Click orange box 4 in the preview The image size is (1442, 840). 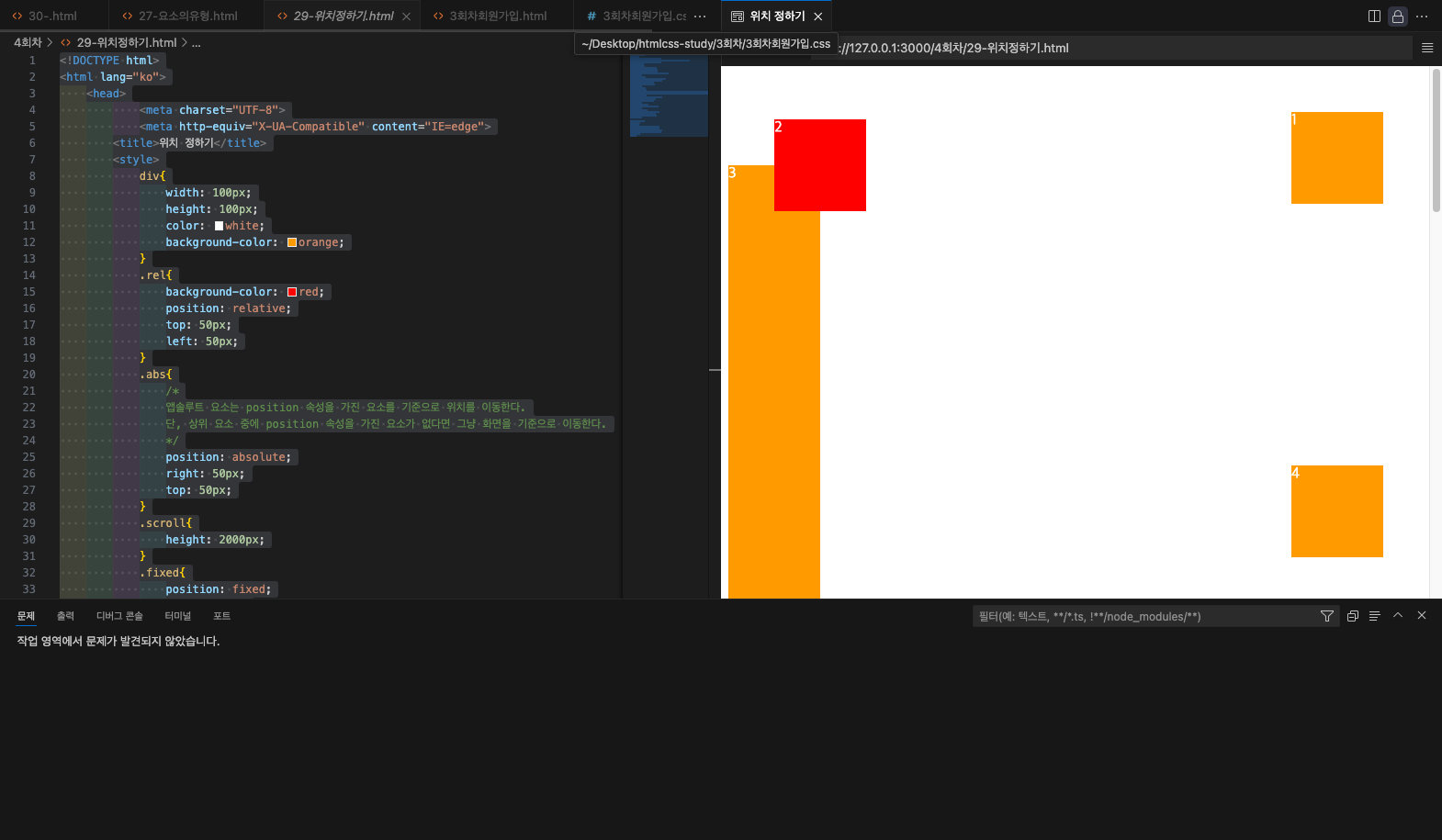[1337, 511]
